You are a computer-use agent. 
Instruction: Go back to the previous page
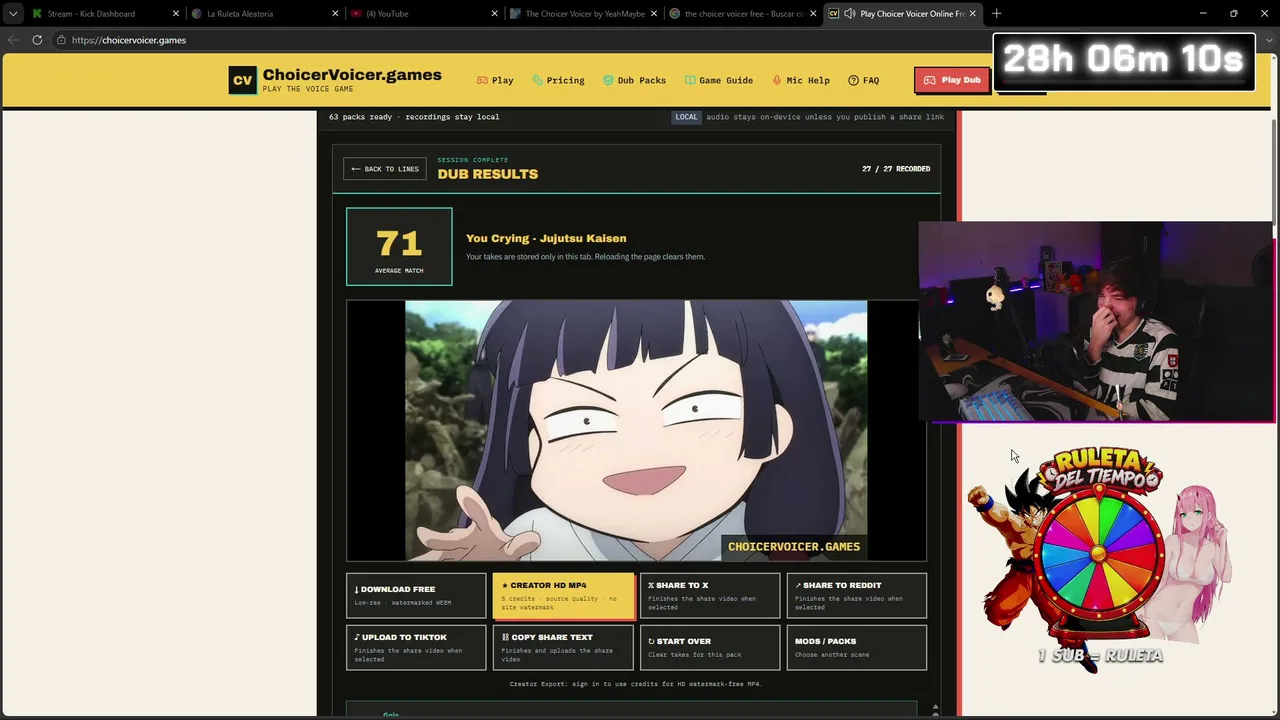13,40
